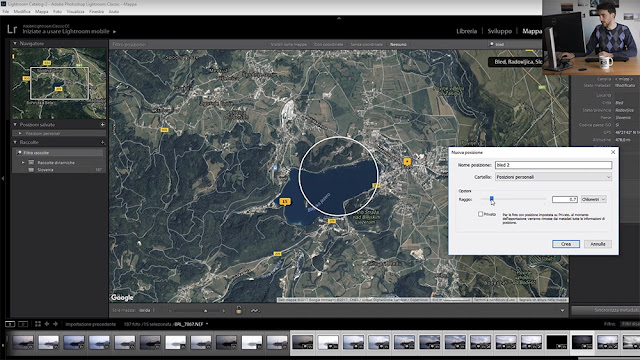Image resolution: width=640 pixels, height=360 pixels.
Task: Open the Chilometri unit dropdown
Action: click(593, 199)
